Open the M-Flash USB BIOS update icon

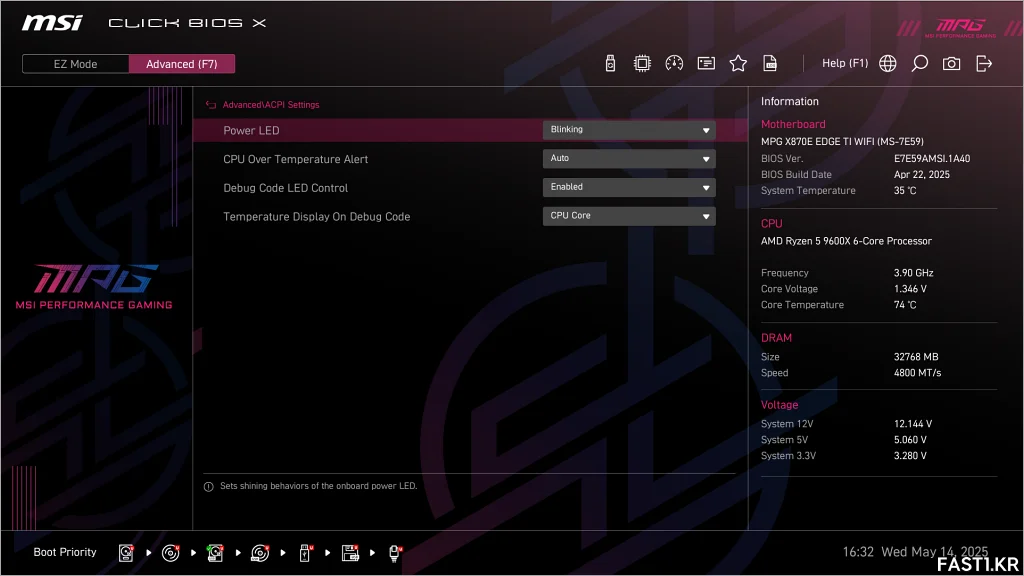coord(610,63)
